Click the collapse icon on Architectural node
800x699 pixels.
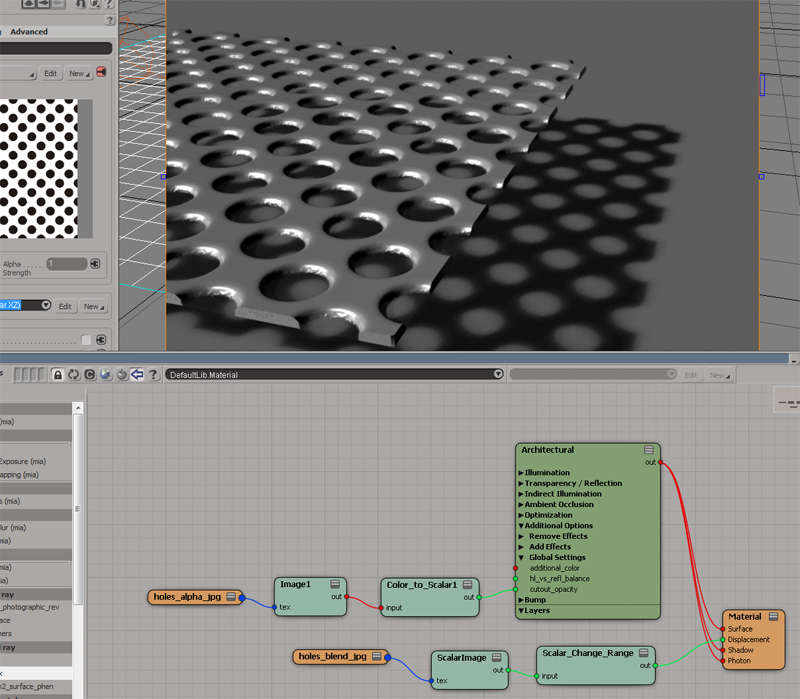pos(649,450)
